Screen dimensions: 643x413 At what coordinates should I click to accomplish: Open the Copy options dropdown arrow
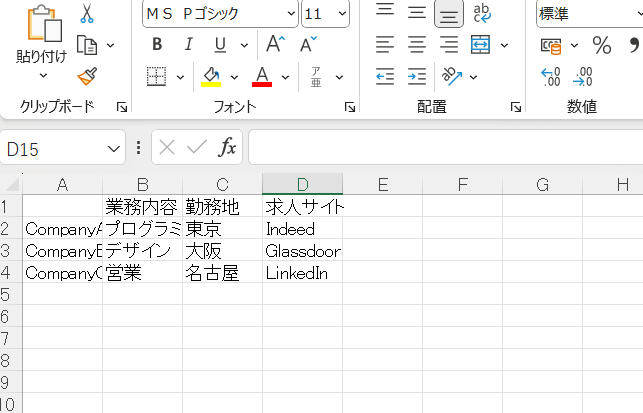point(111,45)
